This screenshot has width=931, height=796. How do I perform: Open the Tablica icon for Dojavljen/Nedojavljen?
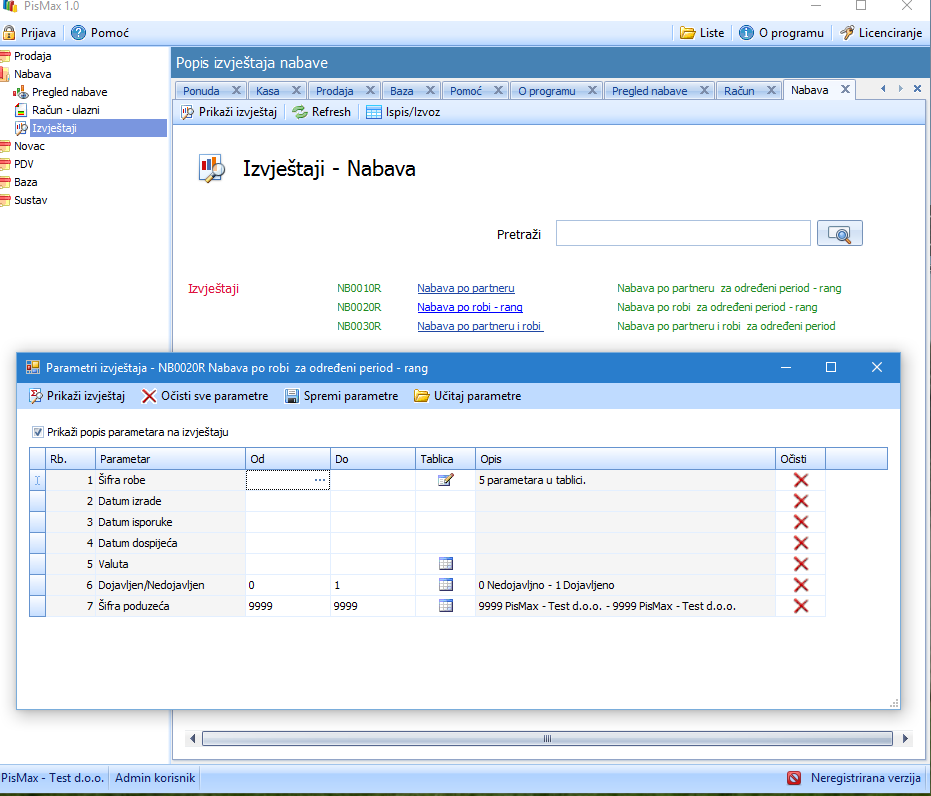pos(445,585)
